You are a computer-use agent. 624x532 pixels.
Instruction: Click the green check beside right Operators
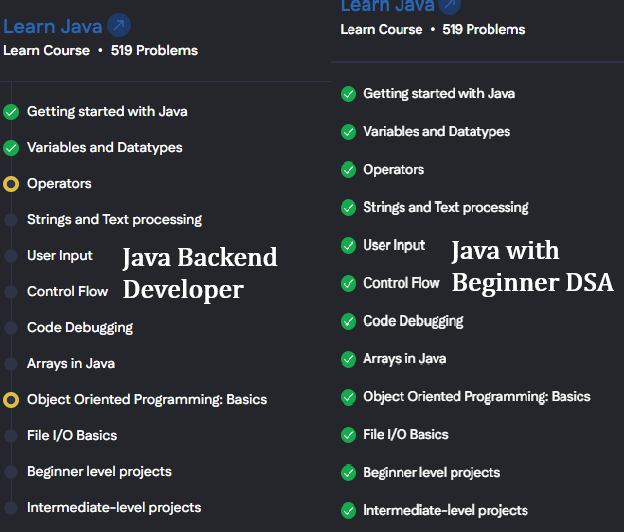(x=349, y=170)
